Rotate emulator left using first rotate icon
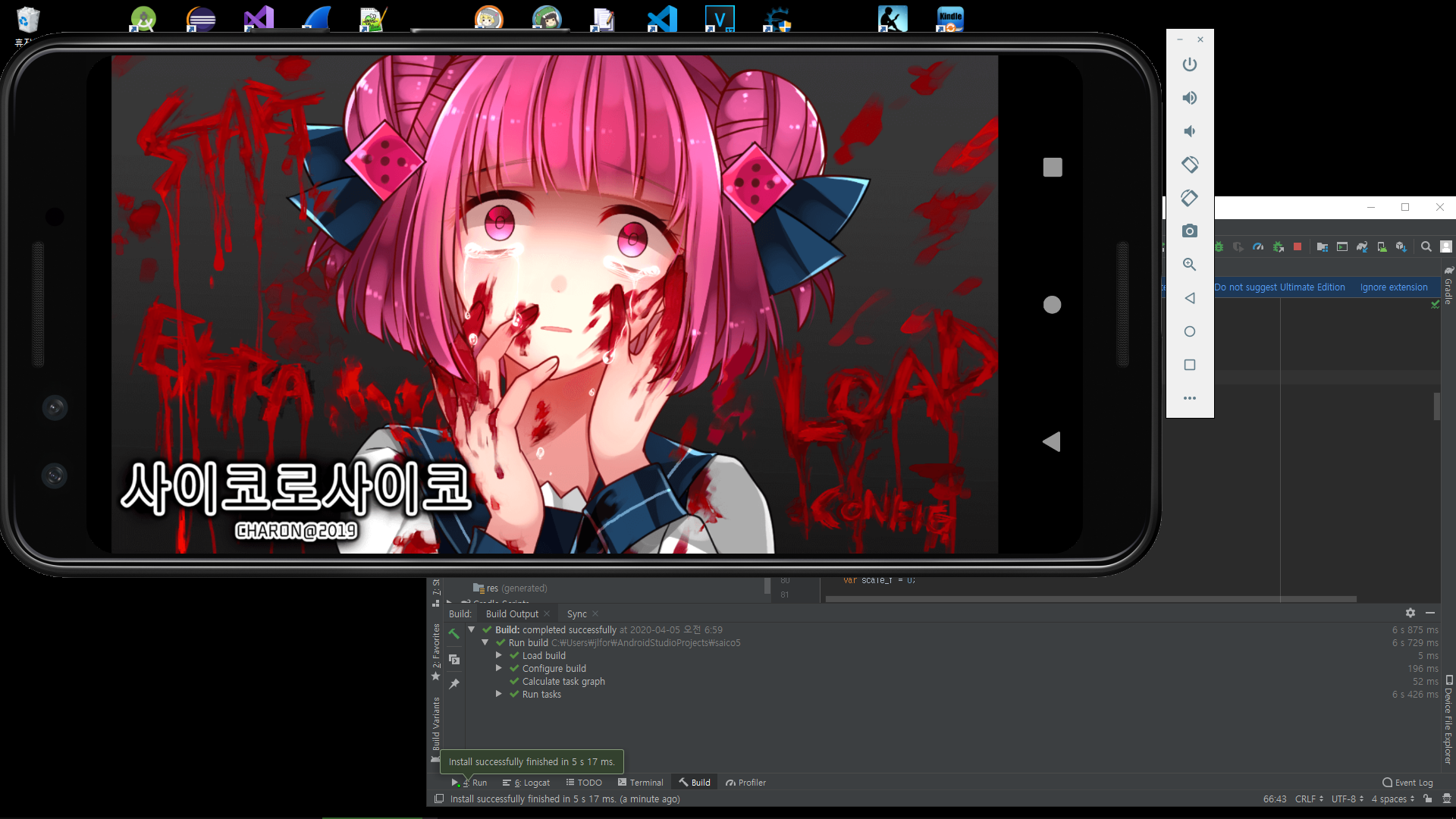Viewport: 1456px width, 819px height. (x=1190, y=165)
